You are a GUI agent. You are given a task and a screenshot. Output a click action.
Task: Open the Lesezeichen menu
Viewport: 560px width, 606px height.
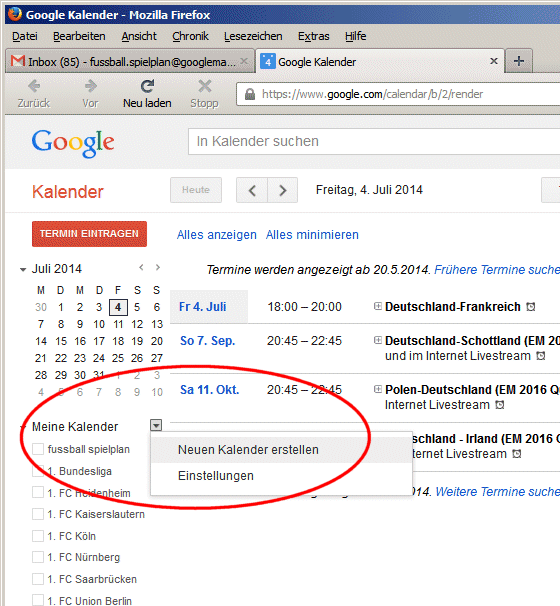(x=253, y=36)
